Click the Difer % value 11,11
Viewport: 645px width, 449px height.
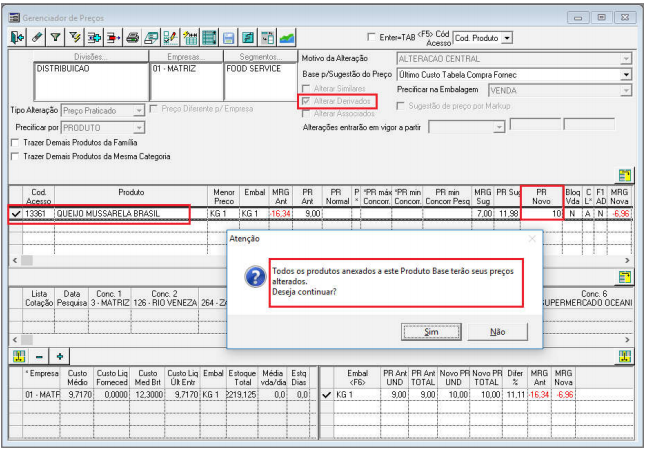(515, 395)
